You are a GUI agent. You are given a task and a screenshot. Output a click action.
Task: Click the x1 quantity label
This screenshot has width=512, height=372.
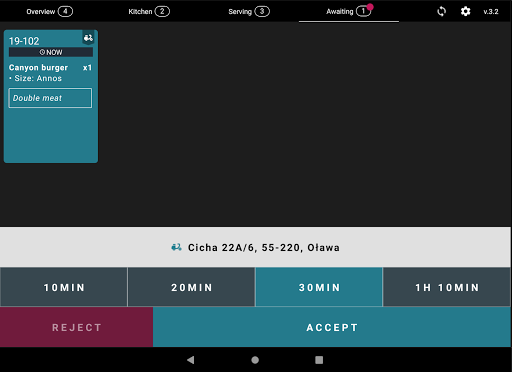pos(87,68)
